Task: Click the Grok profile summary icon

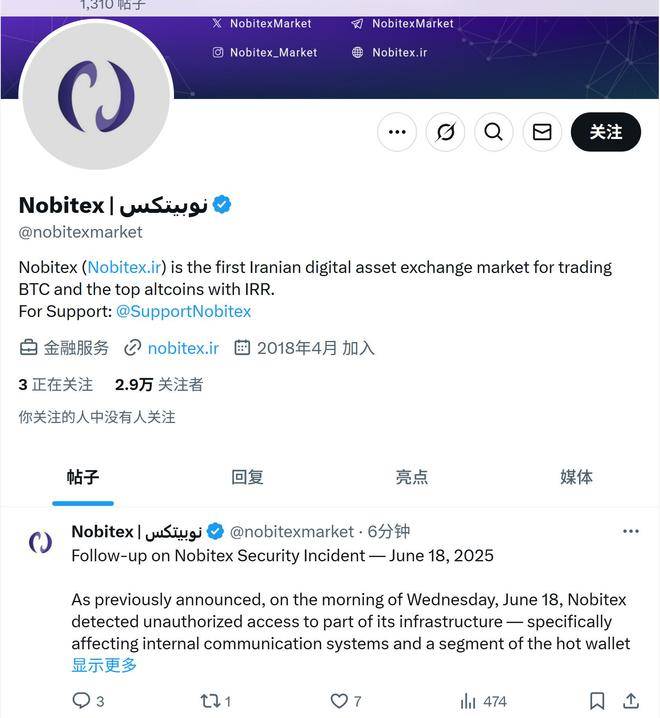Action: pos(445,132)
